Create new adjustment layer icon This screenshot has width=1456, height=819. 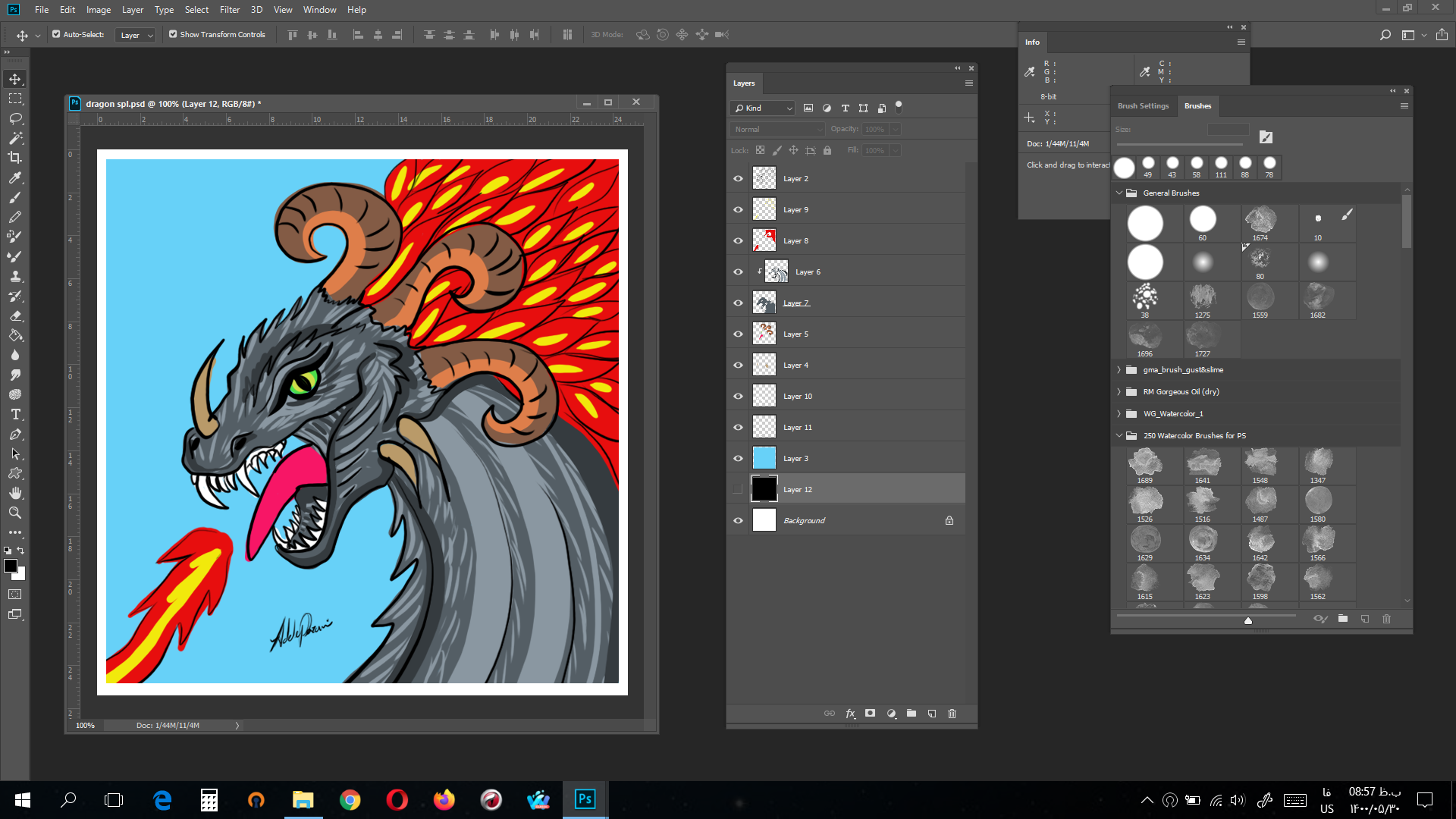(x=892, y=714)
